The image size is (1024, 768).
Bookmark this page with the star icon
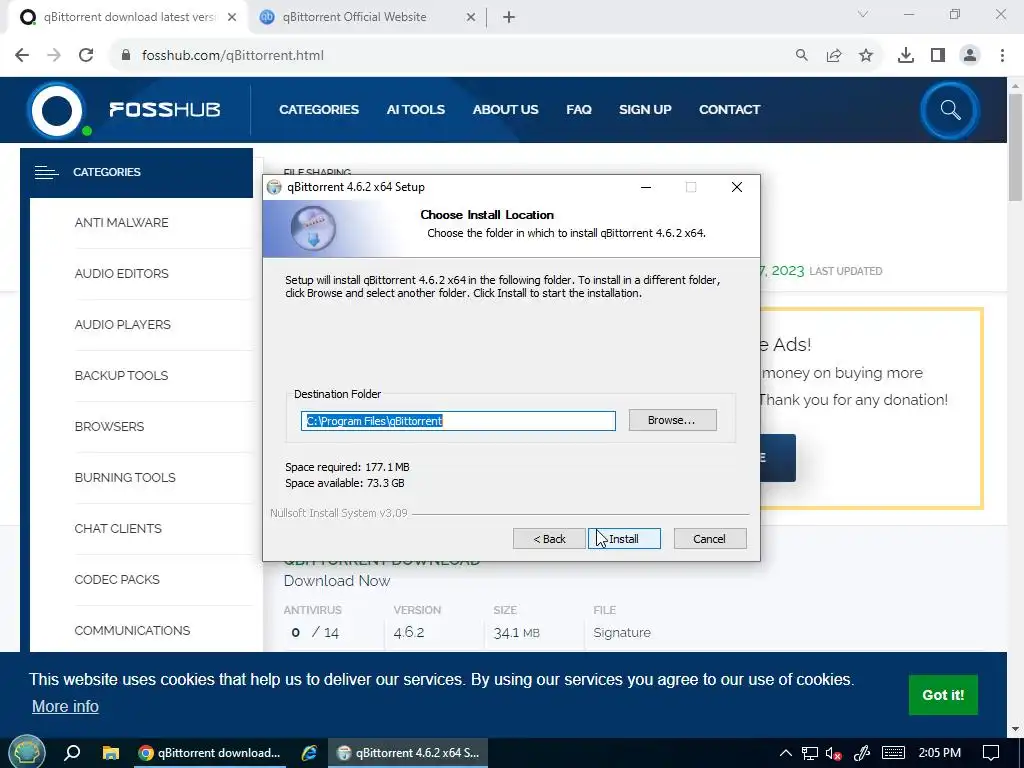coord(866,56)
